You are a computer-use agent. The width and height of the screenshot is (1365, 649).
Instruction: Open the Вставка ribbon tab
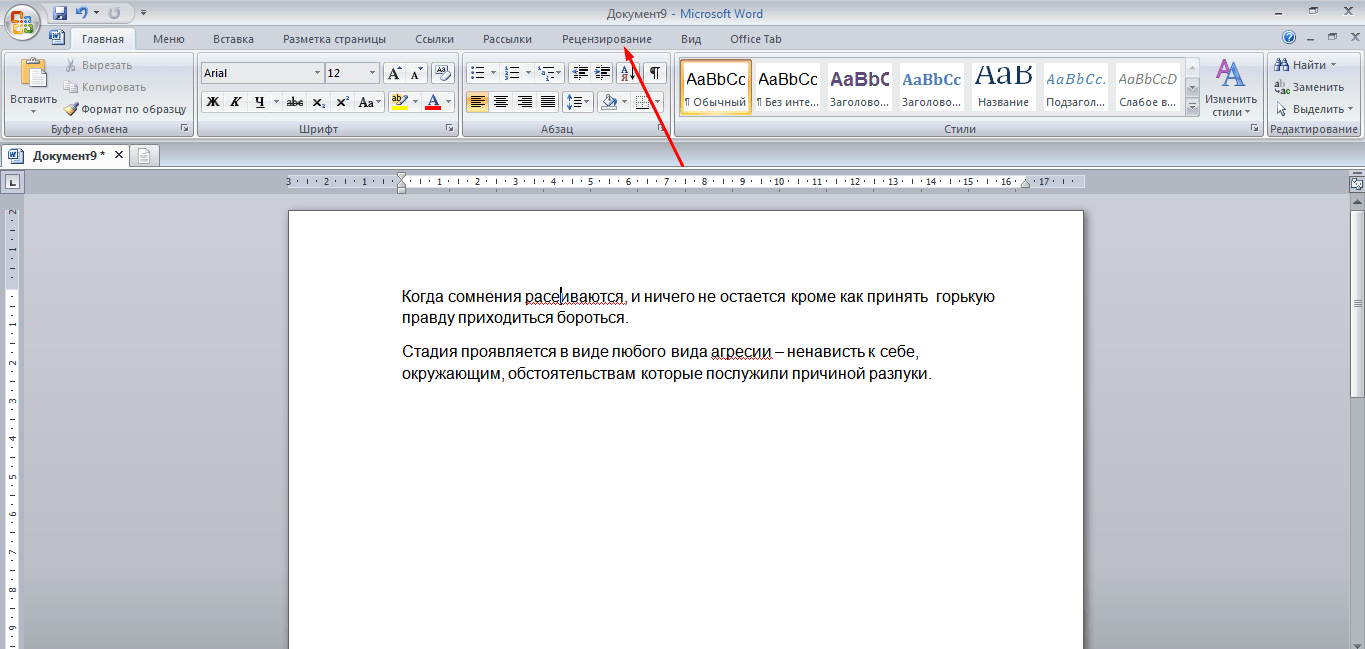click(233, 39)
